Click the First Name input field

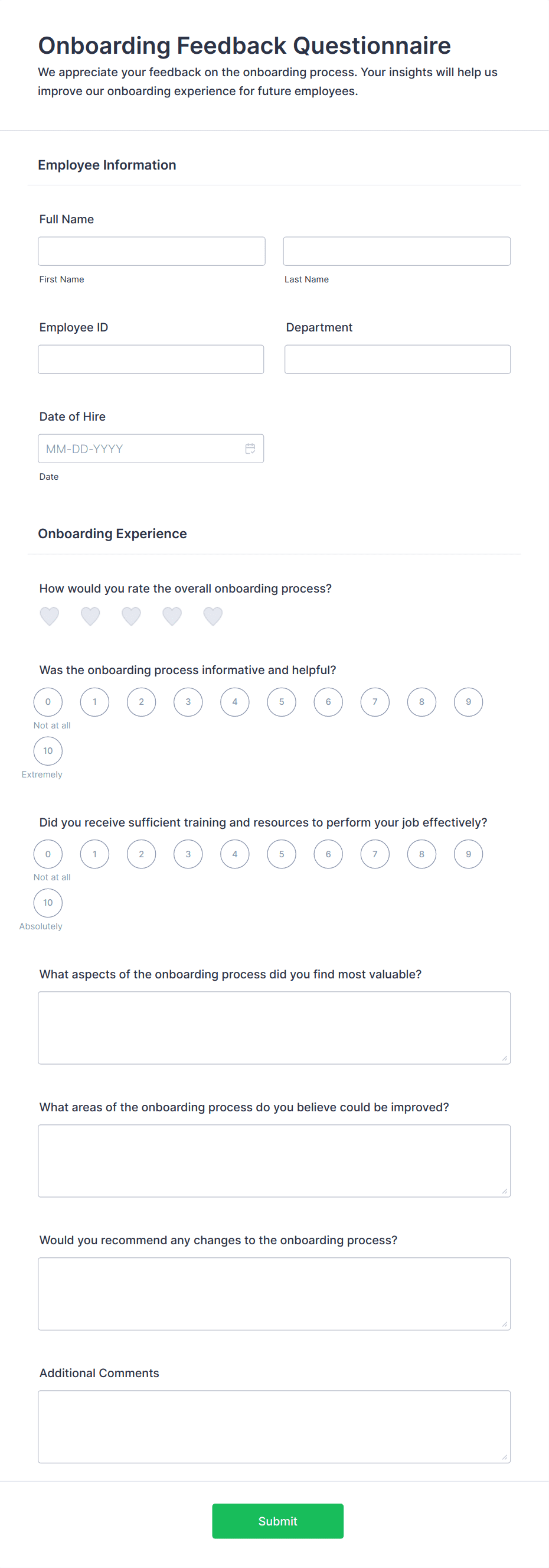click(x=151, y=251)
